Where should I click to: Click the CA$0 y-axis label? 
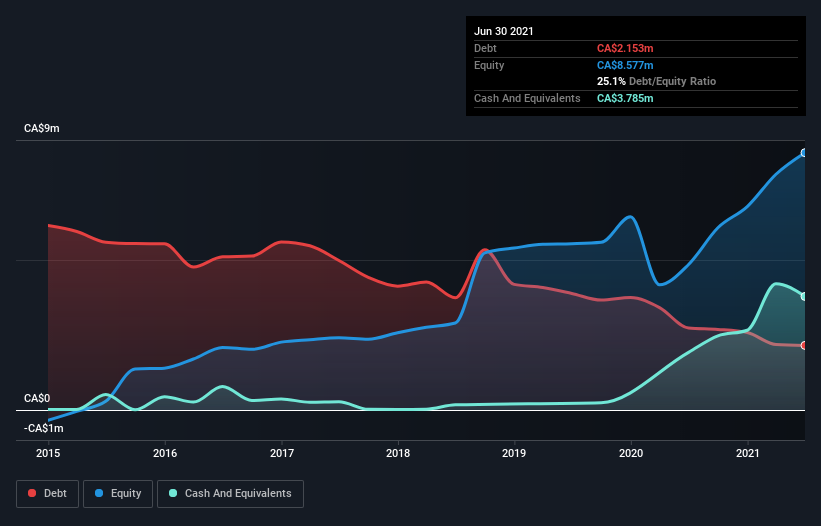click(x=37, y=399)
